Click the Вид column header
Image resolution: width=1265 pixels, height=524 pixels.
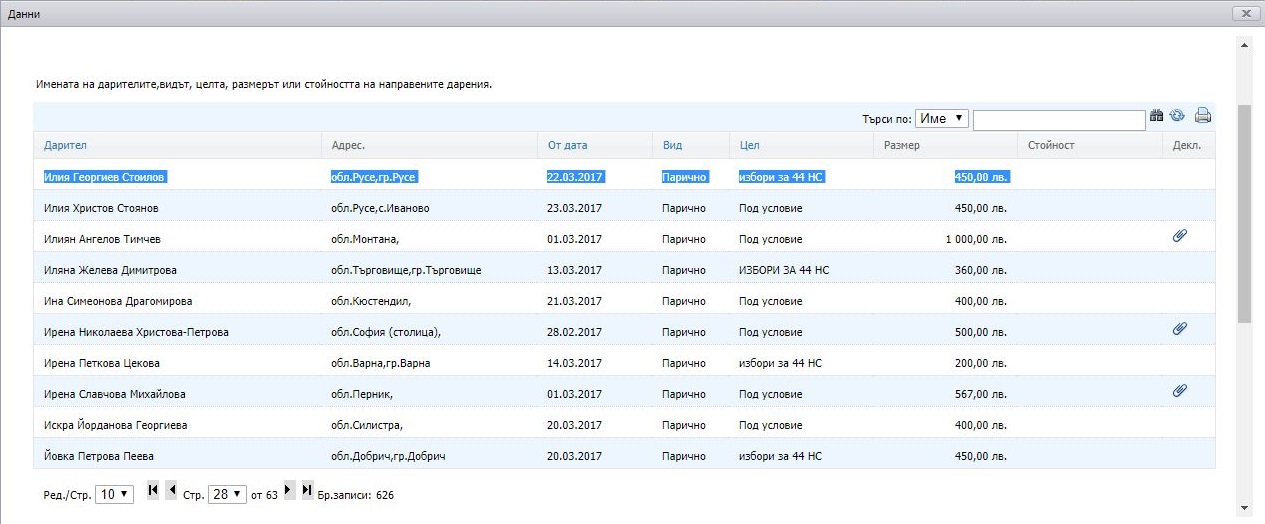(672, 145)
